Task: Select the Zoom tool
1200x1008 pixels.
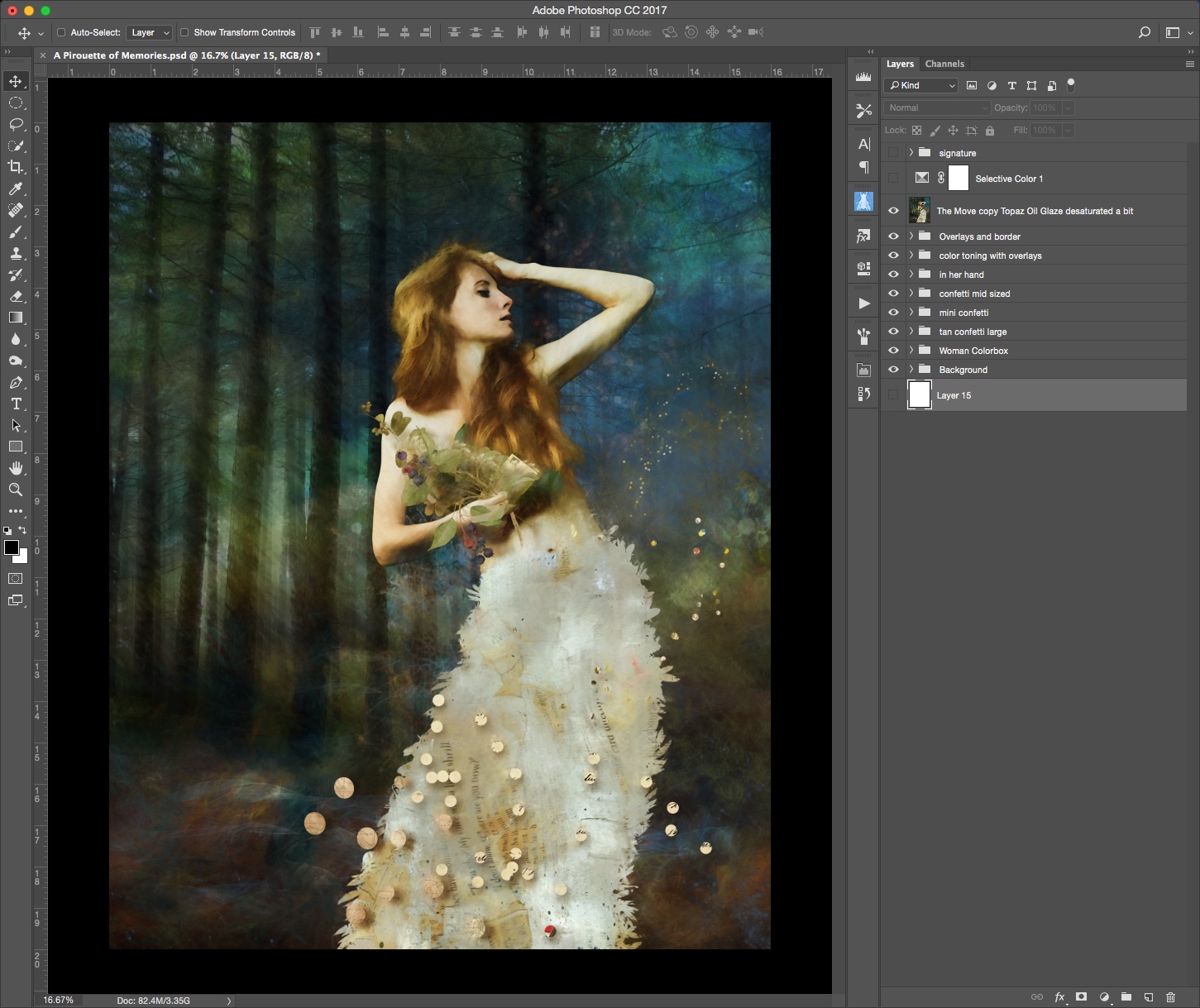Action: point(15,489)
